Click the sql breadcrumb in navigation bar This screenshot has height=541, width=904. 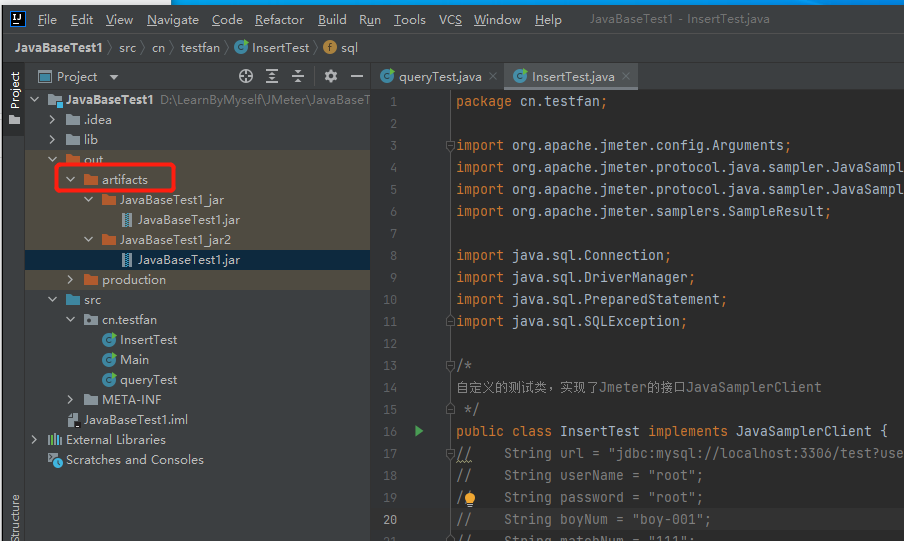pos(348,47)
